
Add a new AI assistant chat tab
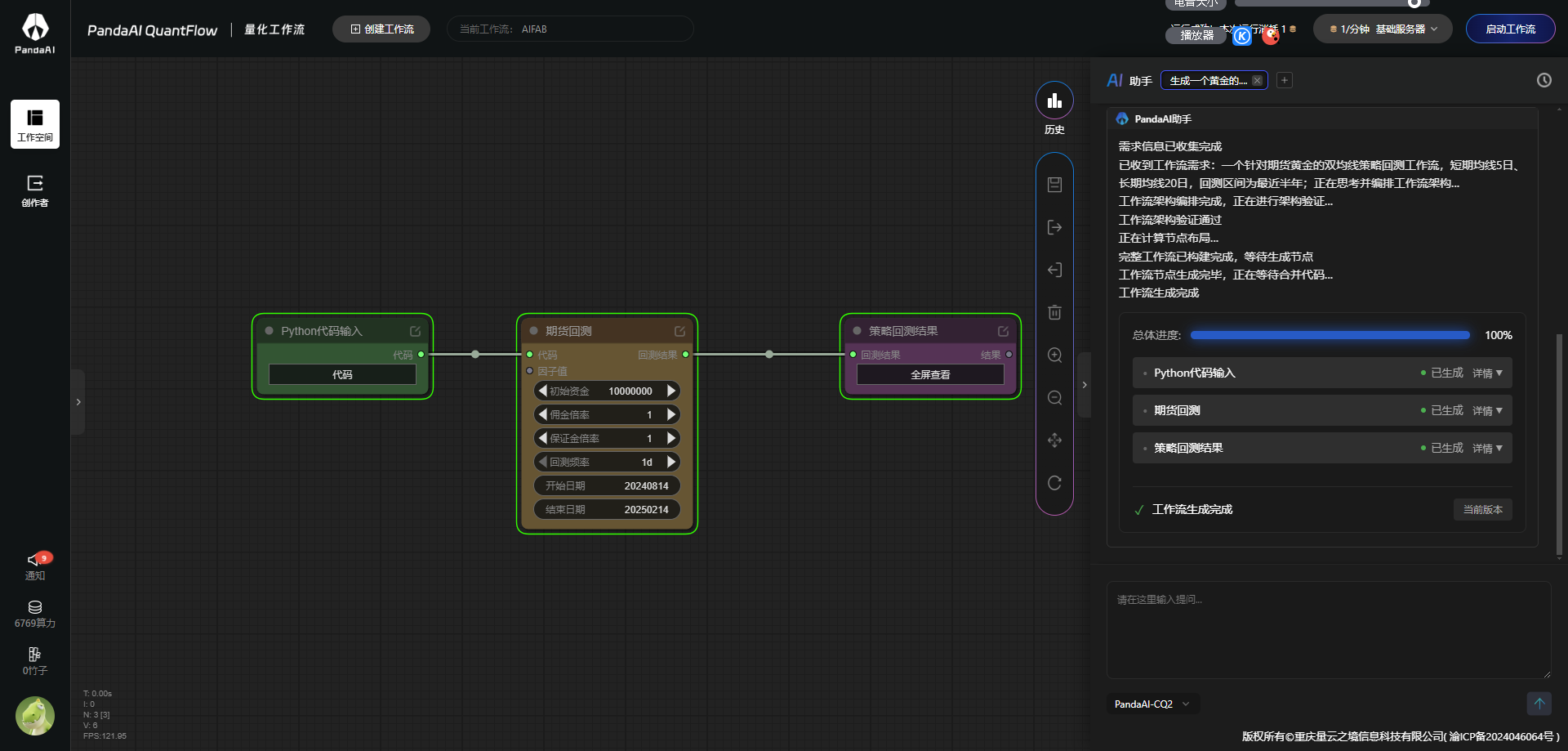(1285, 80)
